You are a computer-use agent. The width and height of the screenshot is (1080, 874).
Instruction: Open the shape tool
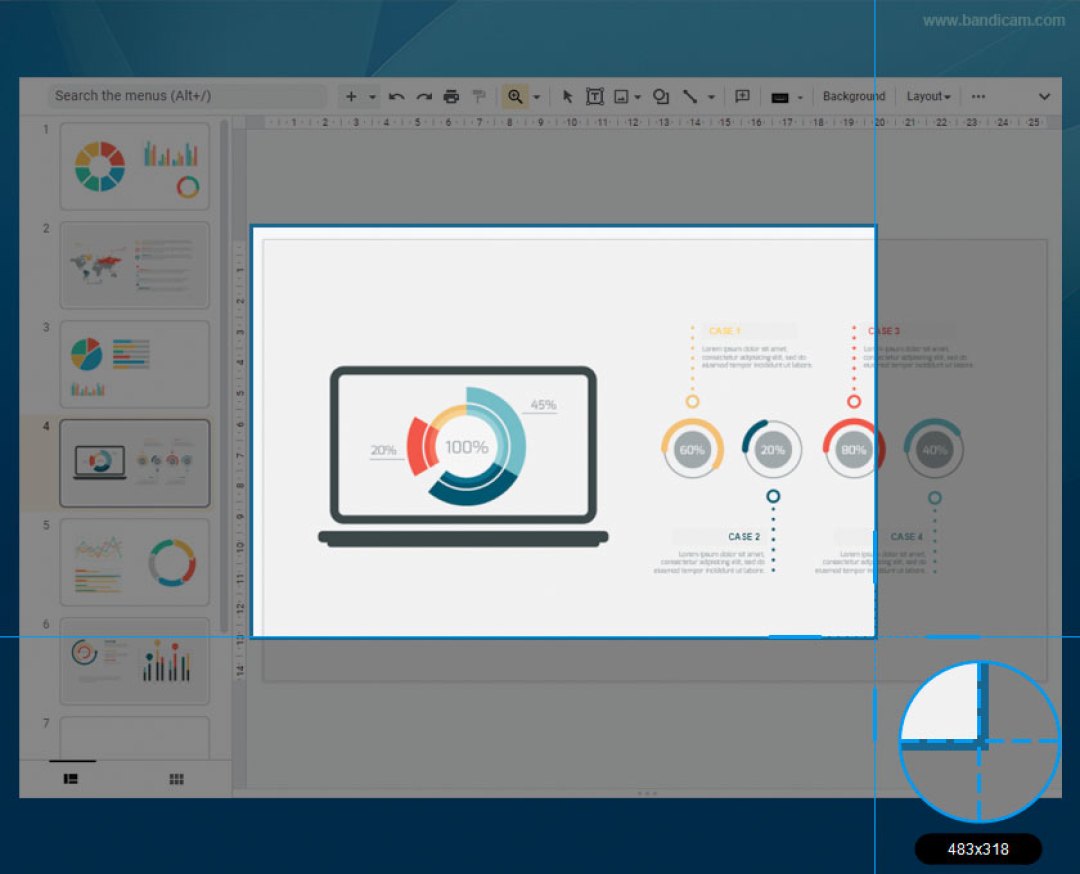661,96
